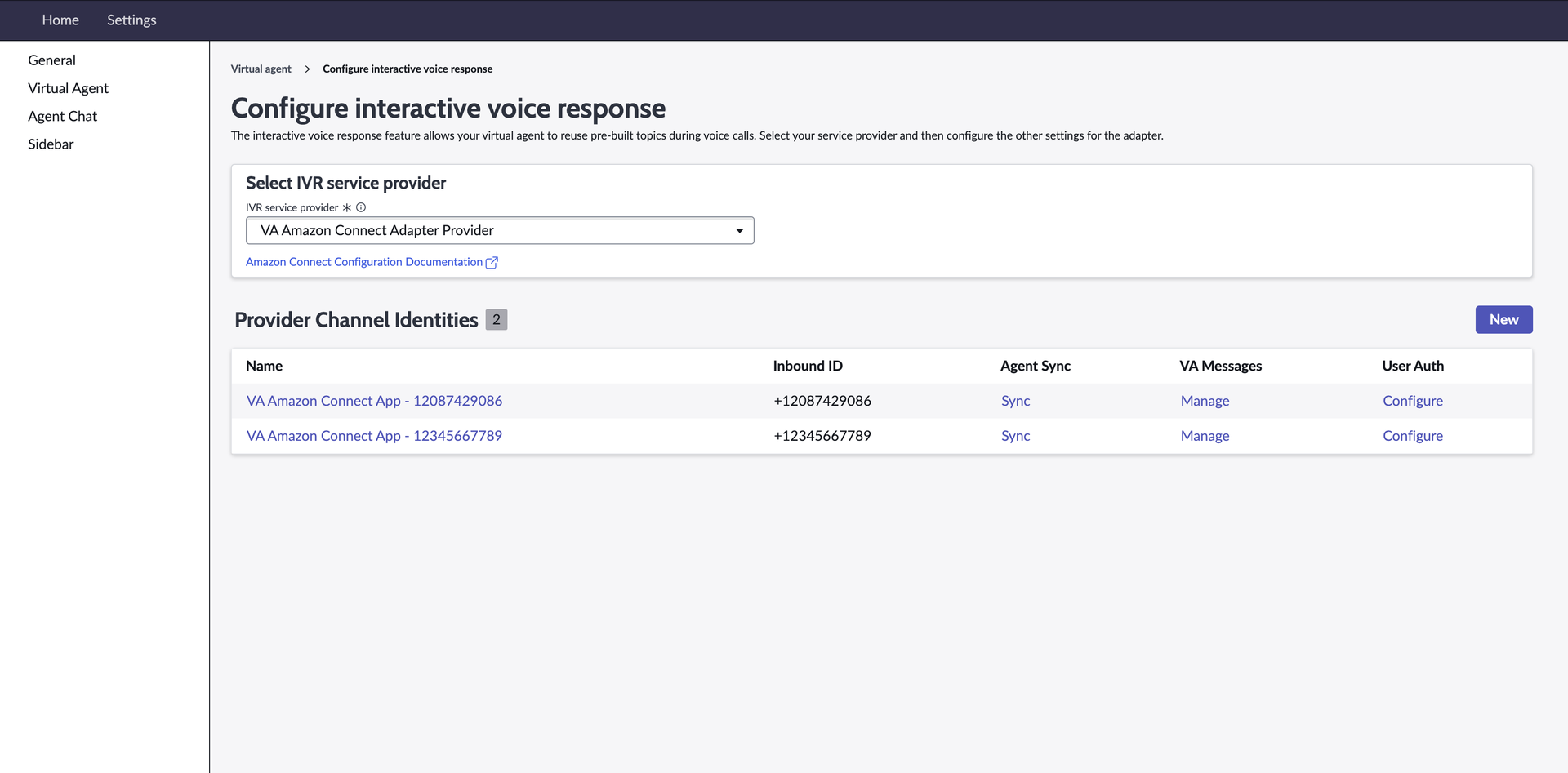Click the breadcrumb chevron separator

click(x=307, y=69)
